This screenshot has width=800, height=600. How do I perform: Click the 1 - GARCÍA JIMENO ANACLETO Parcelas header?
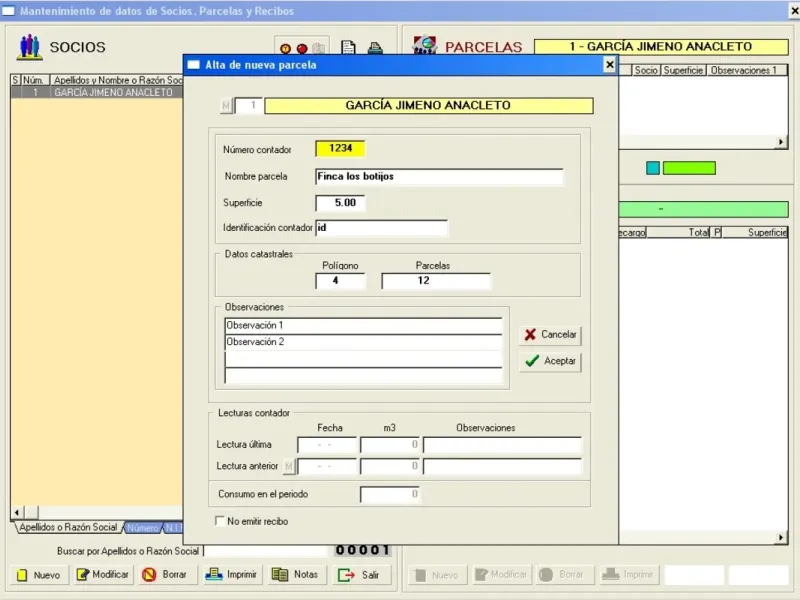coord(661,46)
